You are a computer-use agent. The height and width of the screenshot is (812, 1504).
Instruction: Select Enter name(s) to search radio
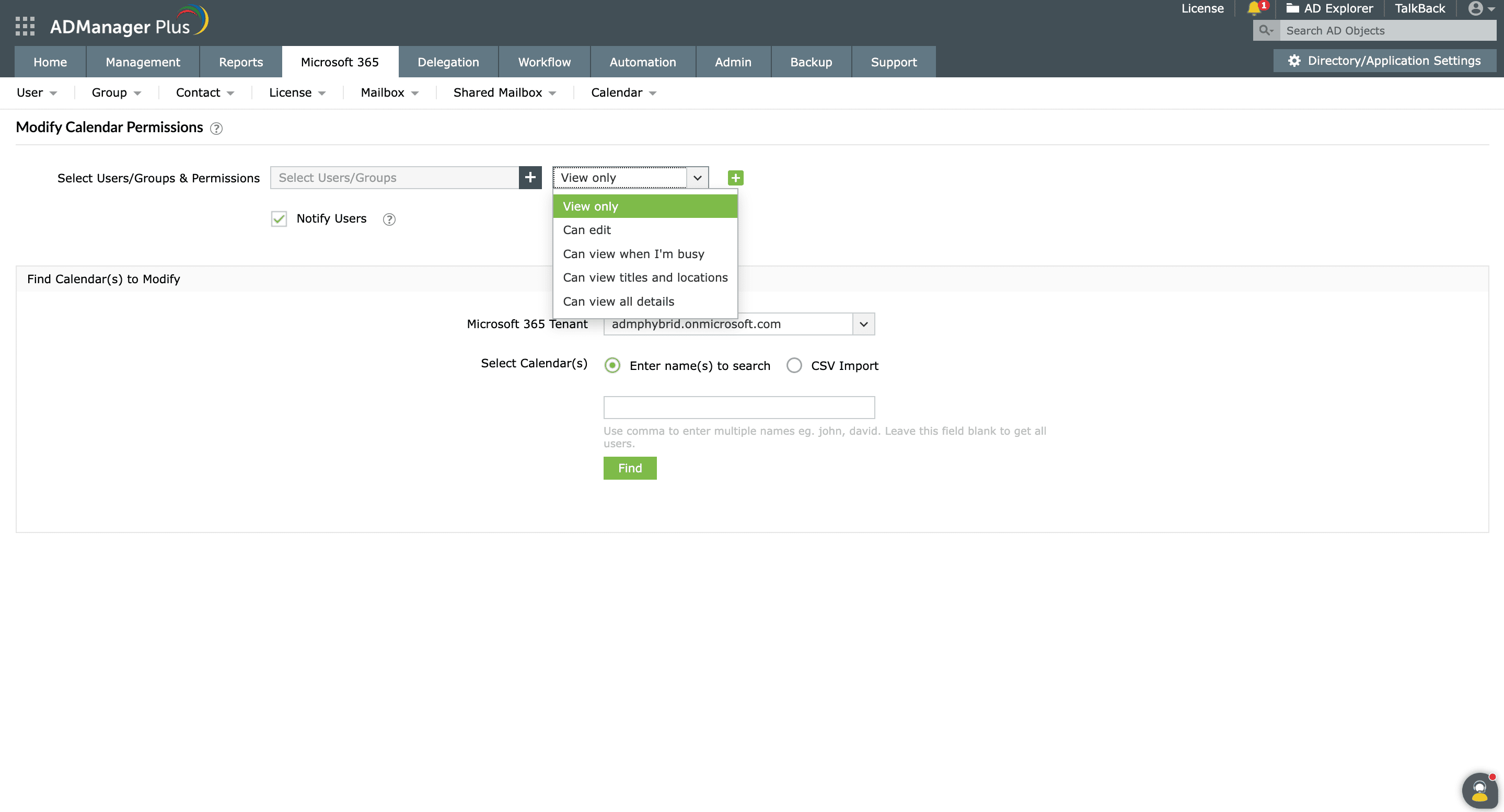click(x=612, y=365)
